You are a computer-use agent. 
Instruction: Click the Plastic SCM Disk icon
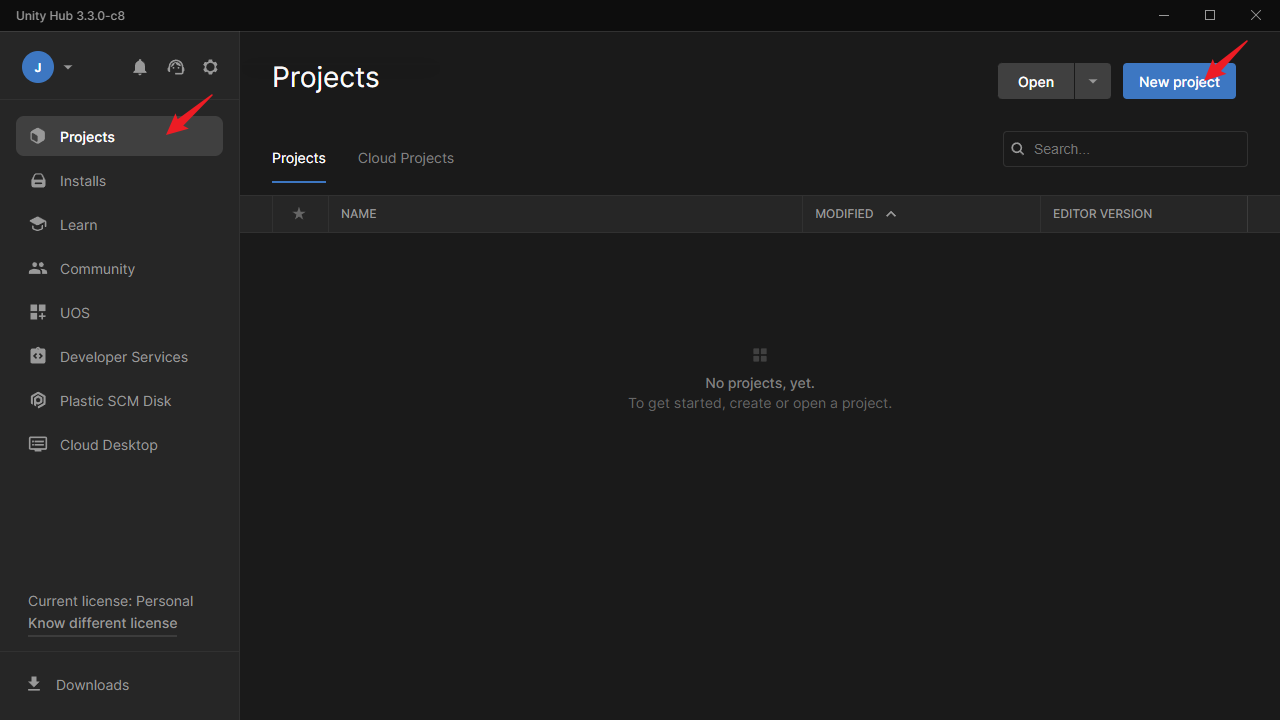point(38,400)
